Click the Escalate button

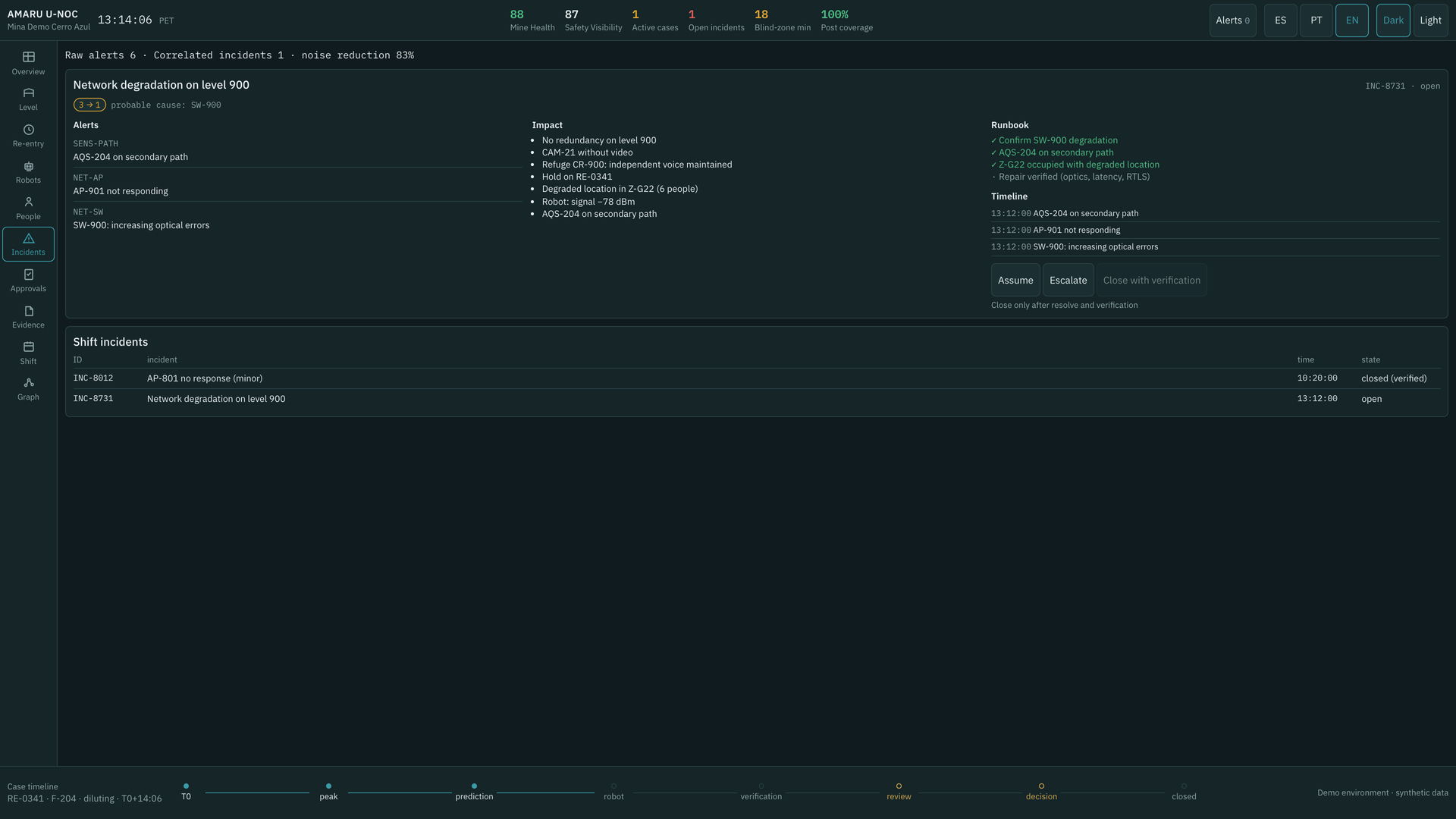(1068, 280)
